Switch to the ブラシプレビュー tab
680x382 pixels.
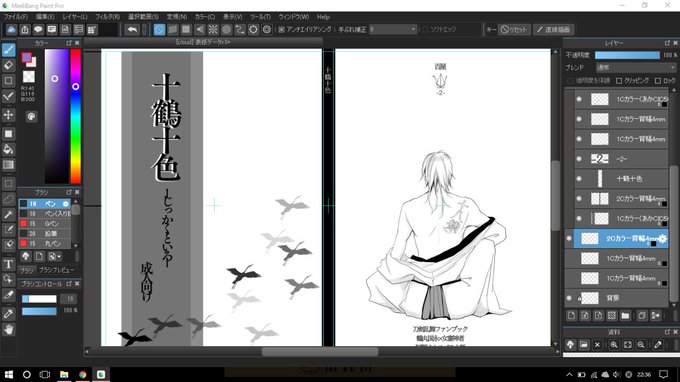(56, 270)
